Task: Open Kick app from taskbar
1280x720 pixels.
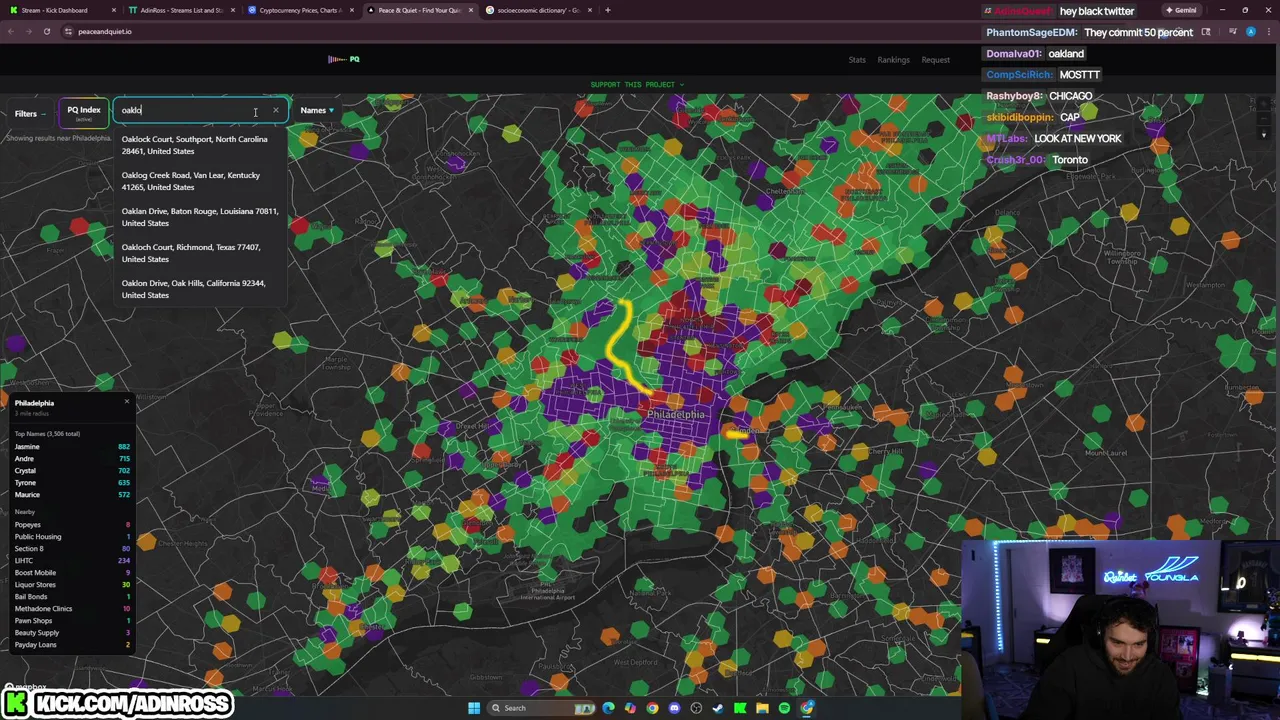Action: tap(740, 708)
